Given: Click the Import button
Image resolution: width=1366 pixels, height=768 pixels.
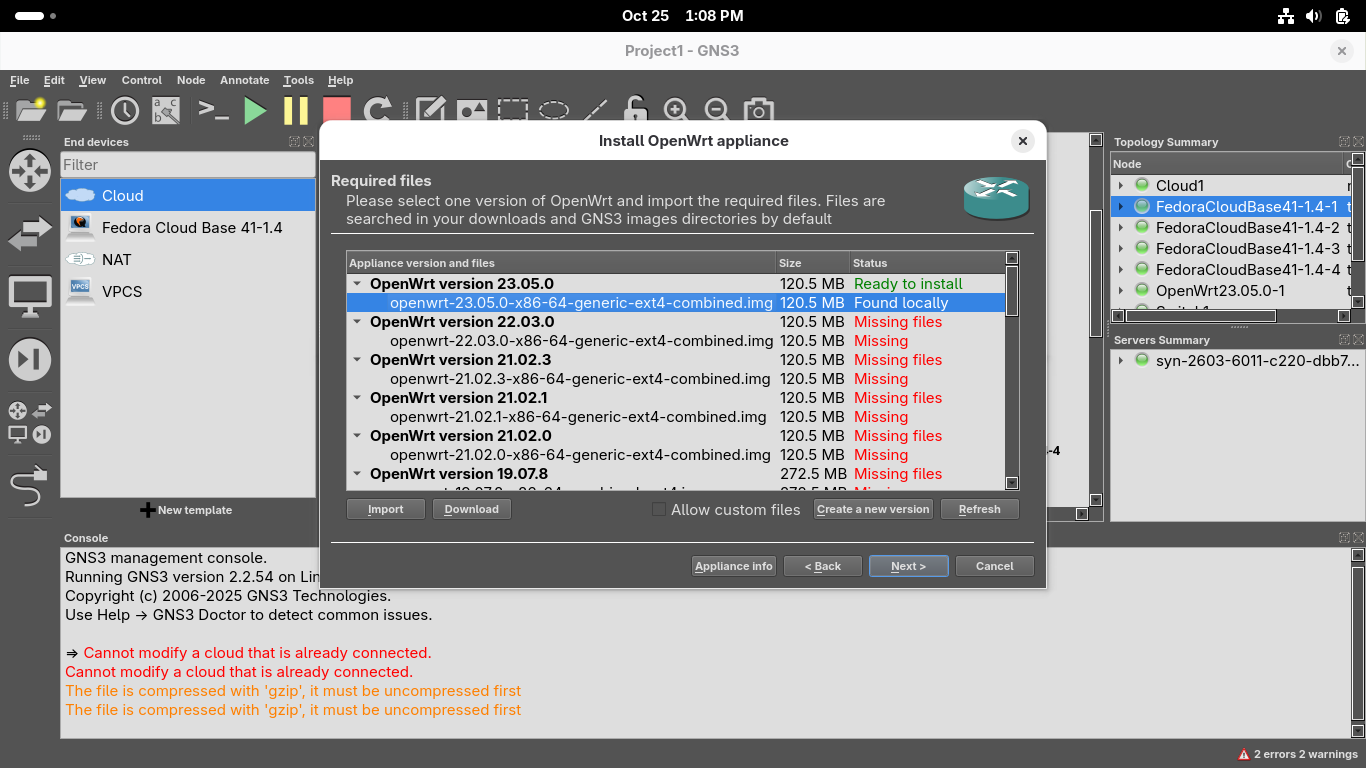Looking at the screenshot, I should pos(385,509).
